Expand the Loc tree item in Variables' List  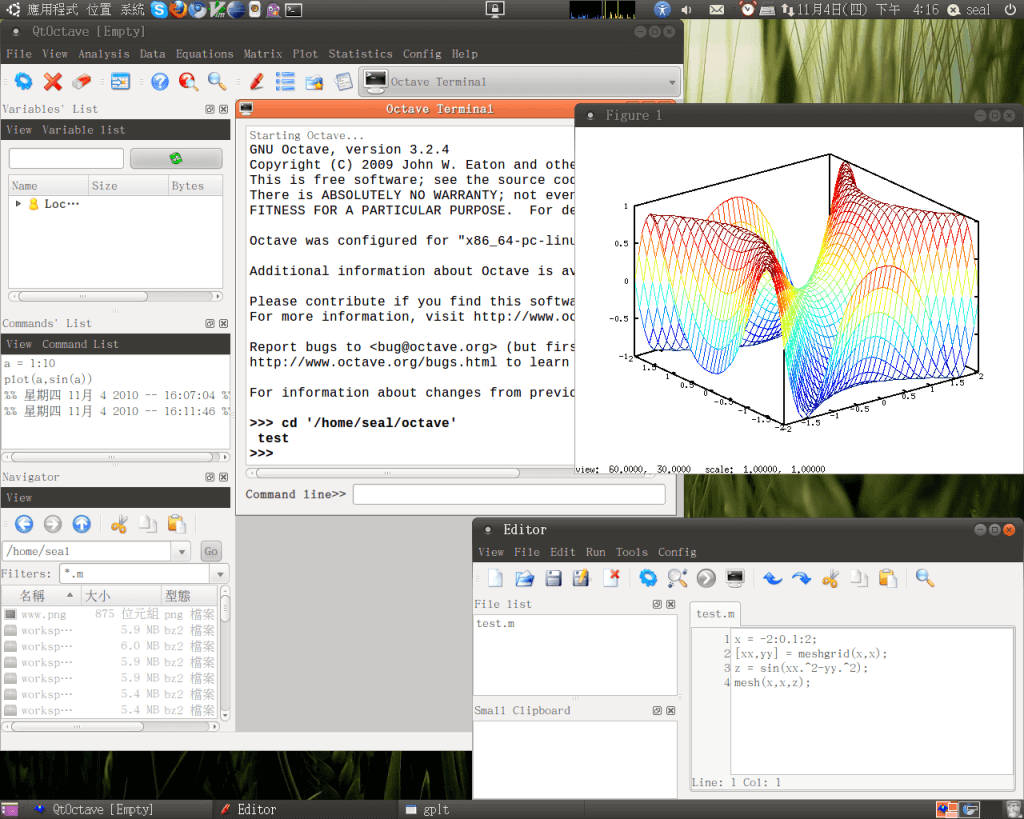pos(18,203)
